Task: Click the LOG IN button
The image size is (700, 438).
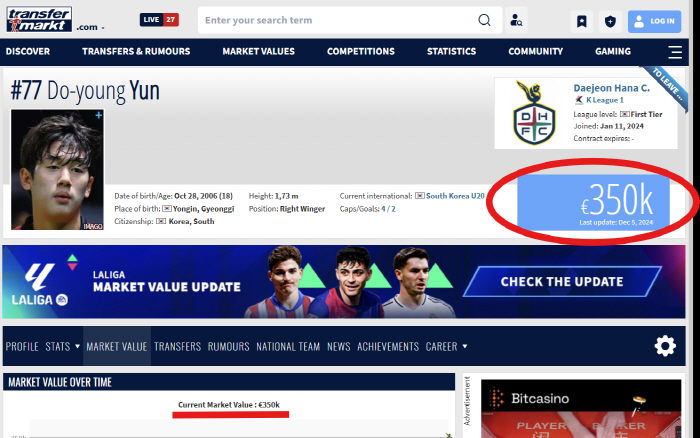Action: 654,21
